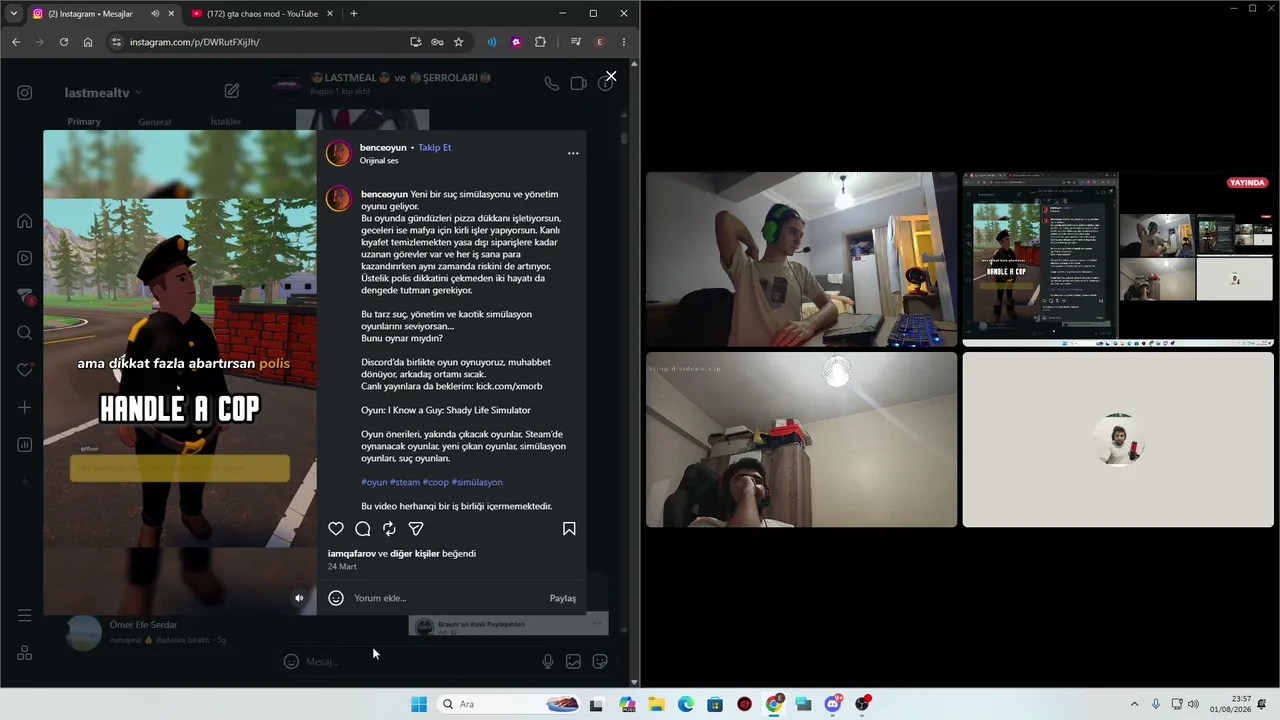Screen dimensions: 1280x720
Task: Show hidden system tray icons
Action: 1134,704
